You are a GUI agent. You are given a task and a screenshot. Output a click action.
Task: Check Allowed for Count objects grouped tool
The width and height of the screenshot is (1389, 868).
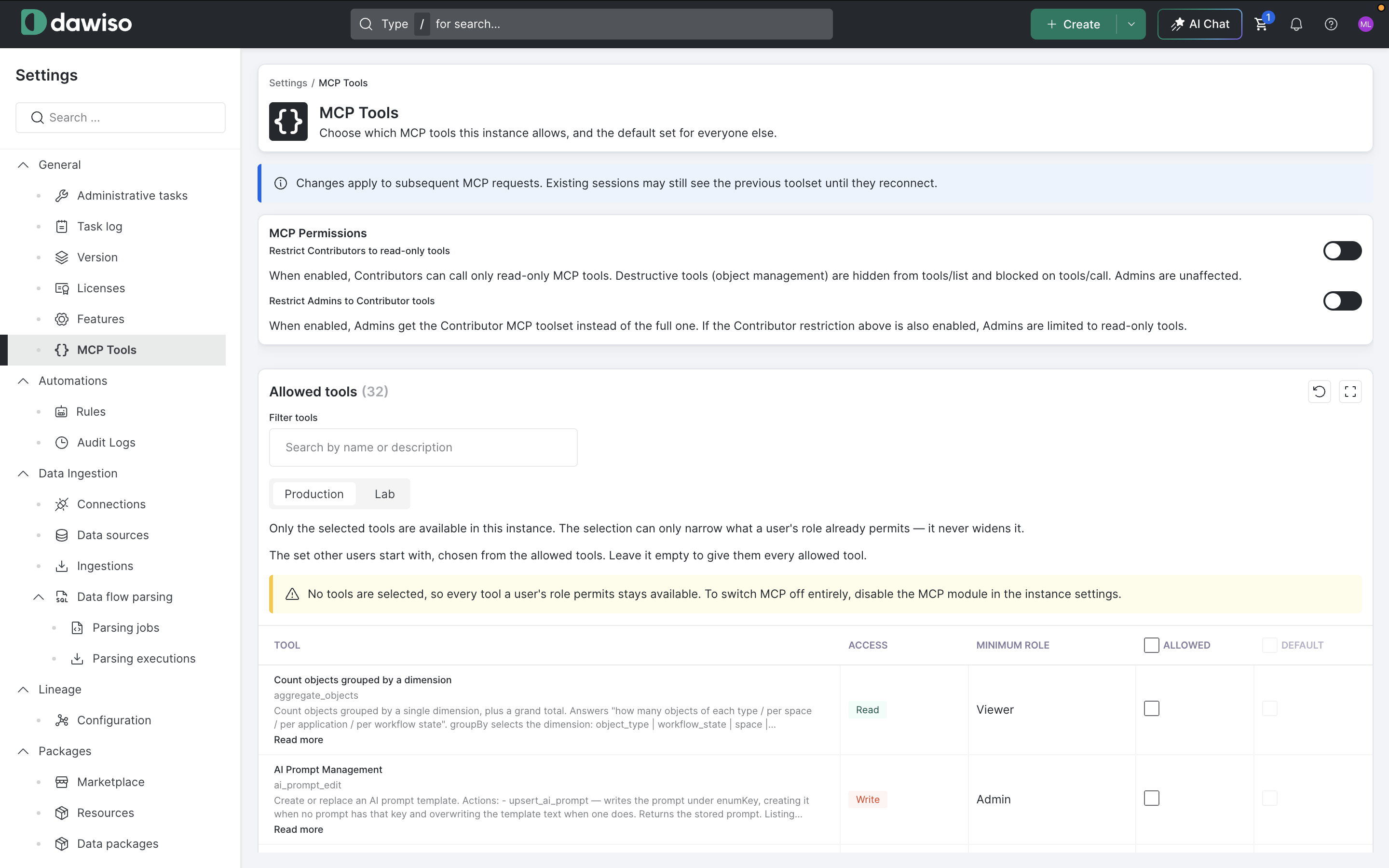(x=1151, y=708)
